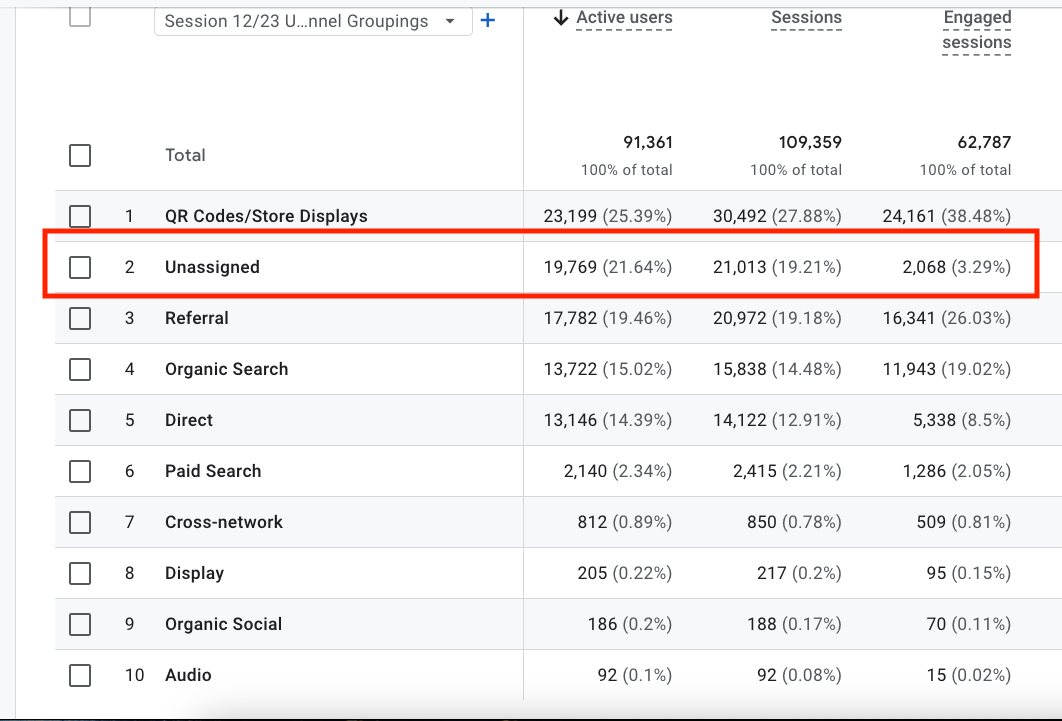Select the Cross-network row checkbox
The image size is (1062, 721).
[x=80, y=522]
